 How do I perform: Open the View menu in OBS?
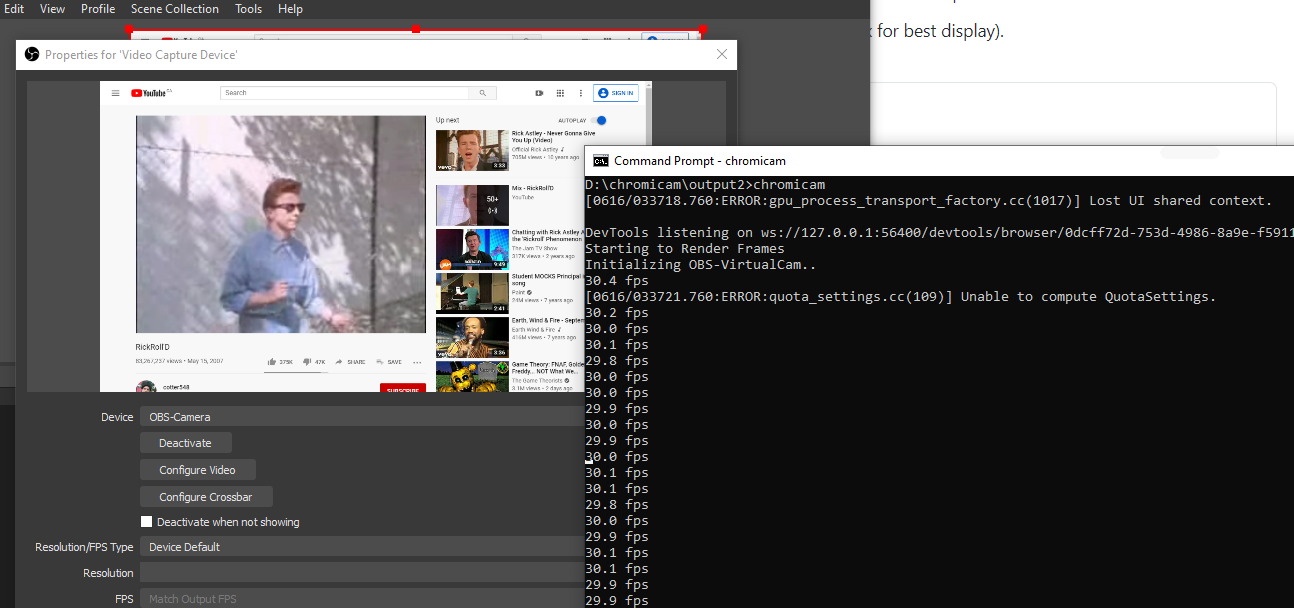(52, 9)
